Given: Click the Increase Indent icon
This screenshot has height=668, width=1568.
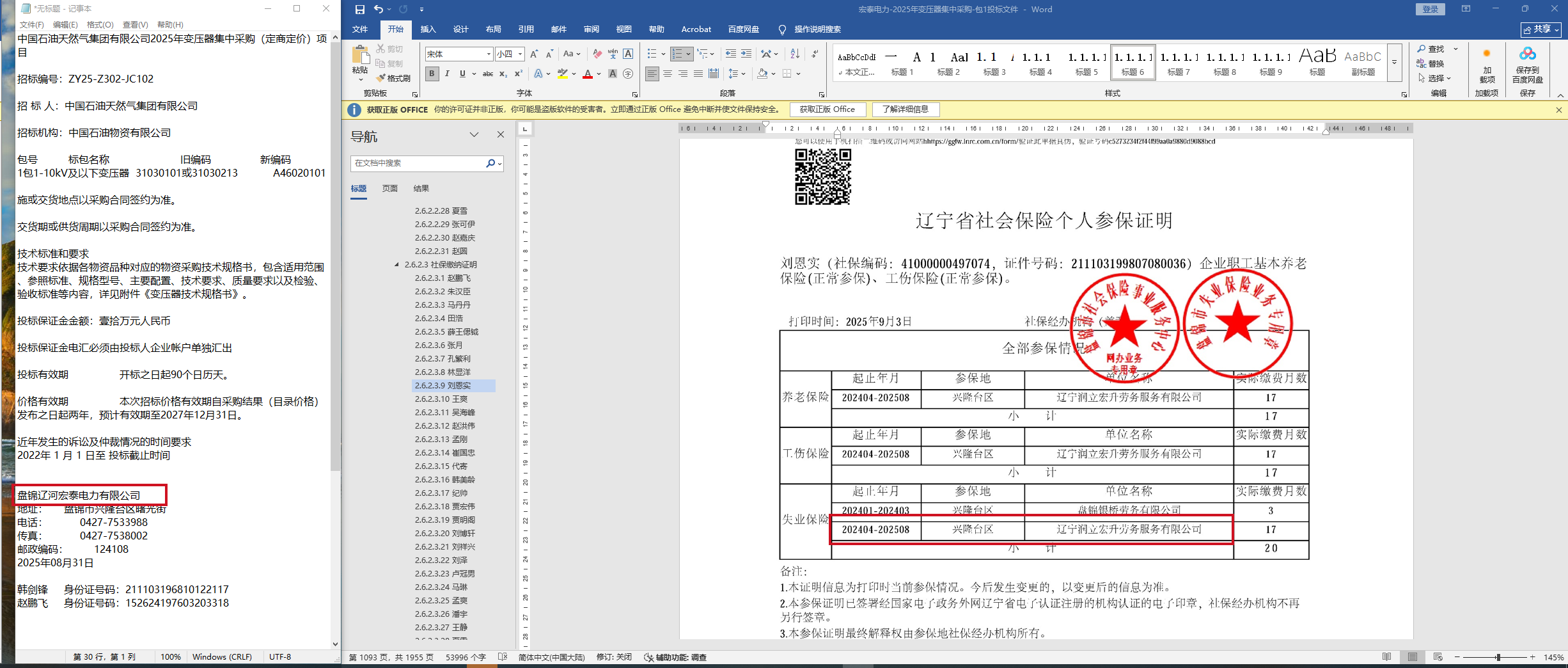Looking at the screenshot, I should coord(746,54).
